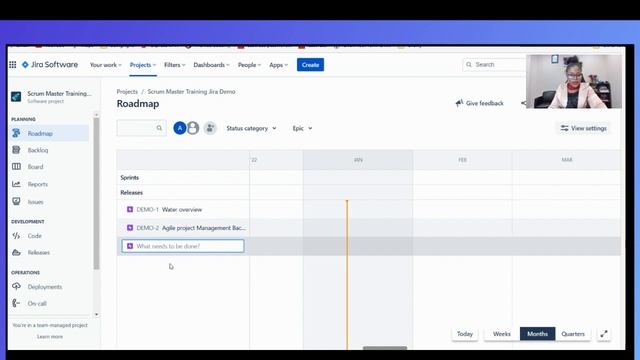Click the orange today marker line
The width and height of the screenshot is (640, 360).
347,274
